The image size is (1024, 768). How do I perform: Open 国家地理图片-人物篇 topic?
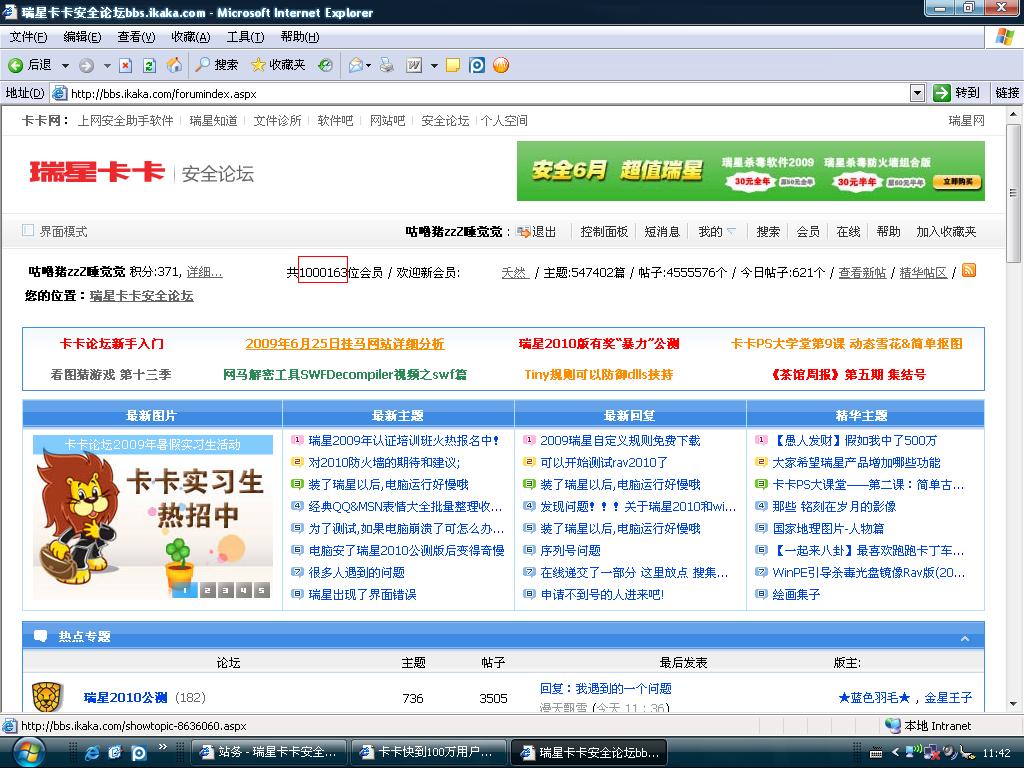pos(828,528)
